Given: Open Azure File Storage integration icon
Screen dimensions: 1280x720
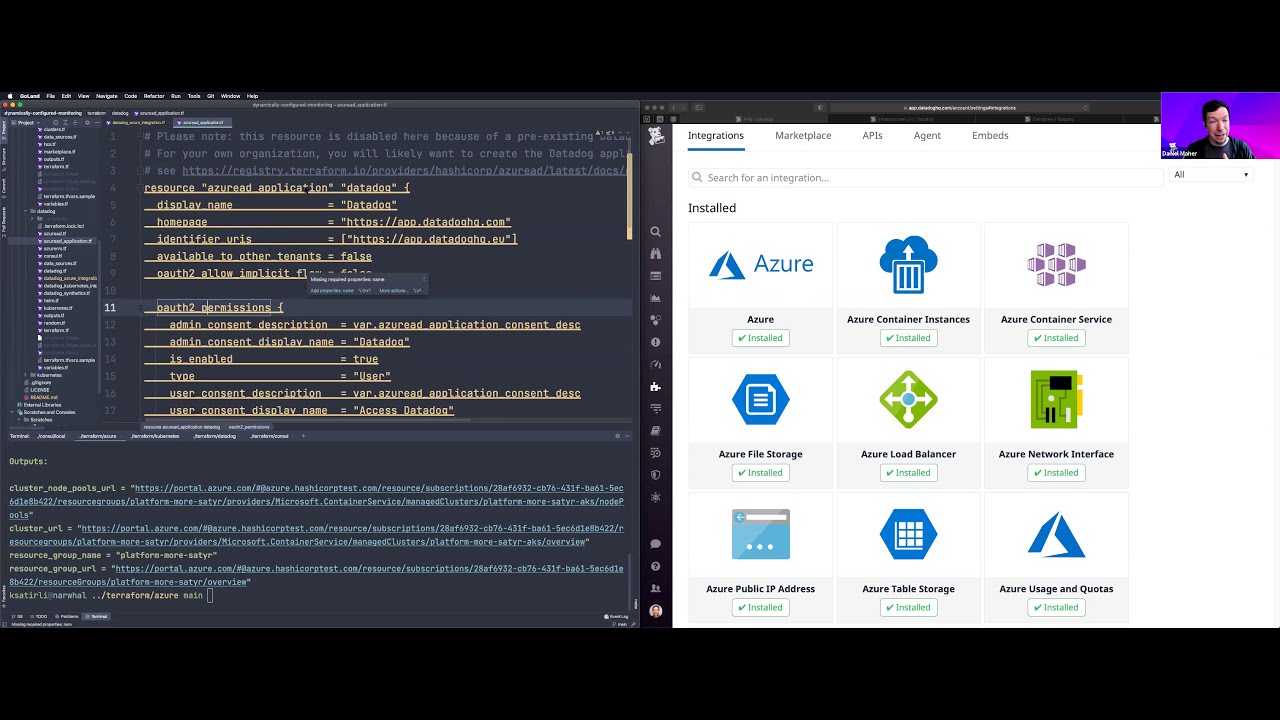Looking at the screenshot, I should coord(760,399).
